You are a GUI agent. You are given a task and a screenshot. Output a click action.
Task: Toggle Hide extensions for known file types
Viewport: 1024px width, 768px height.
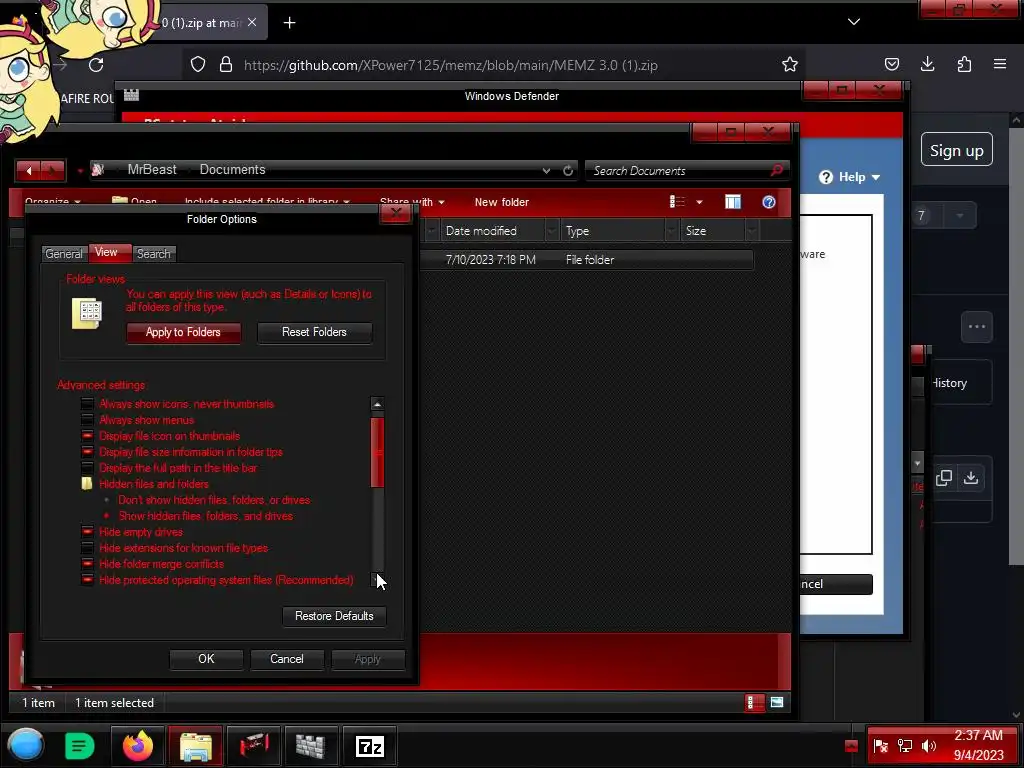pyautogui.click(x=87, y=548)
